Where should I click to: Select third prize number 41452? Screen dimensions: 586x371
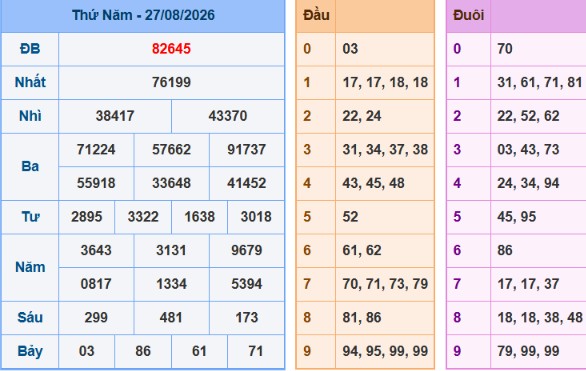point(247,183)
